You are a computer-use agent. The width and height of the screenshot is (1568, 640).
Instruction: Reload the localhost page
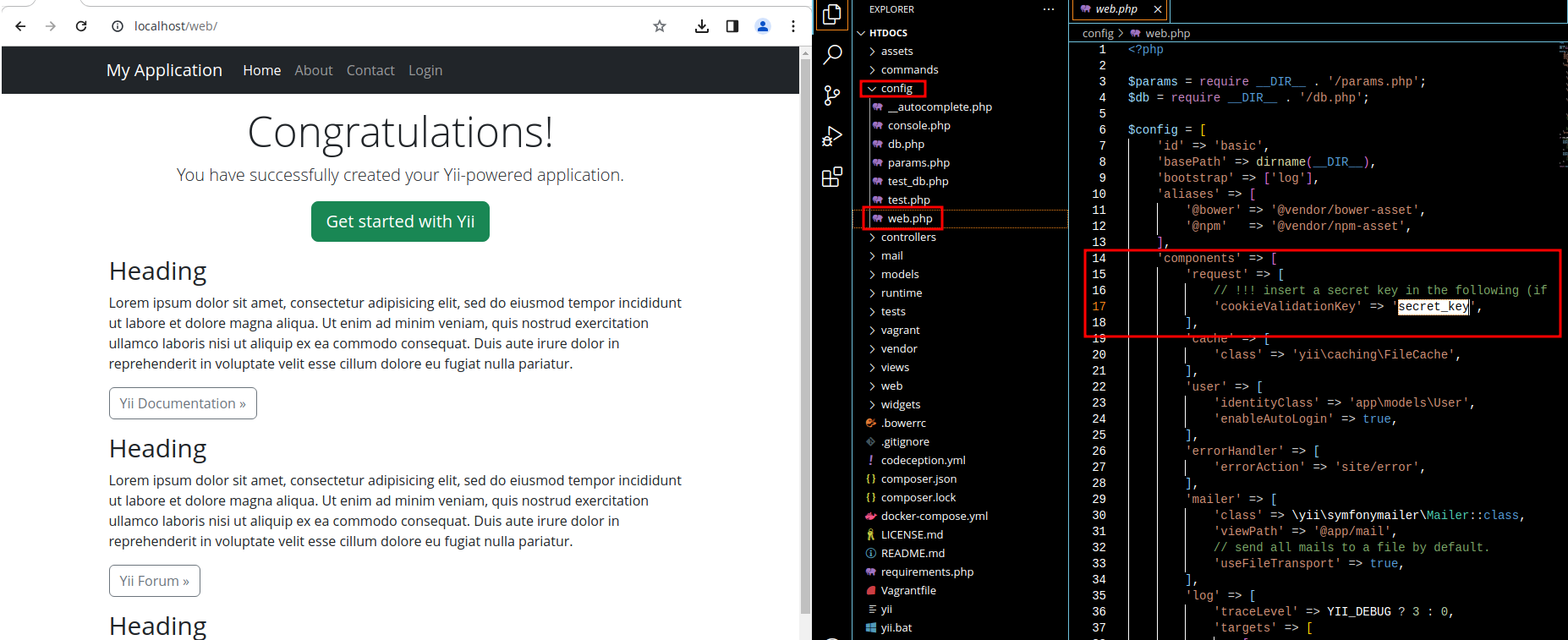pyautogui.click(x=81, y=26)
